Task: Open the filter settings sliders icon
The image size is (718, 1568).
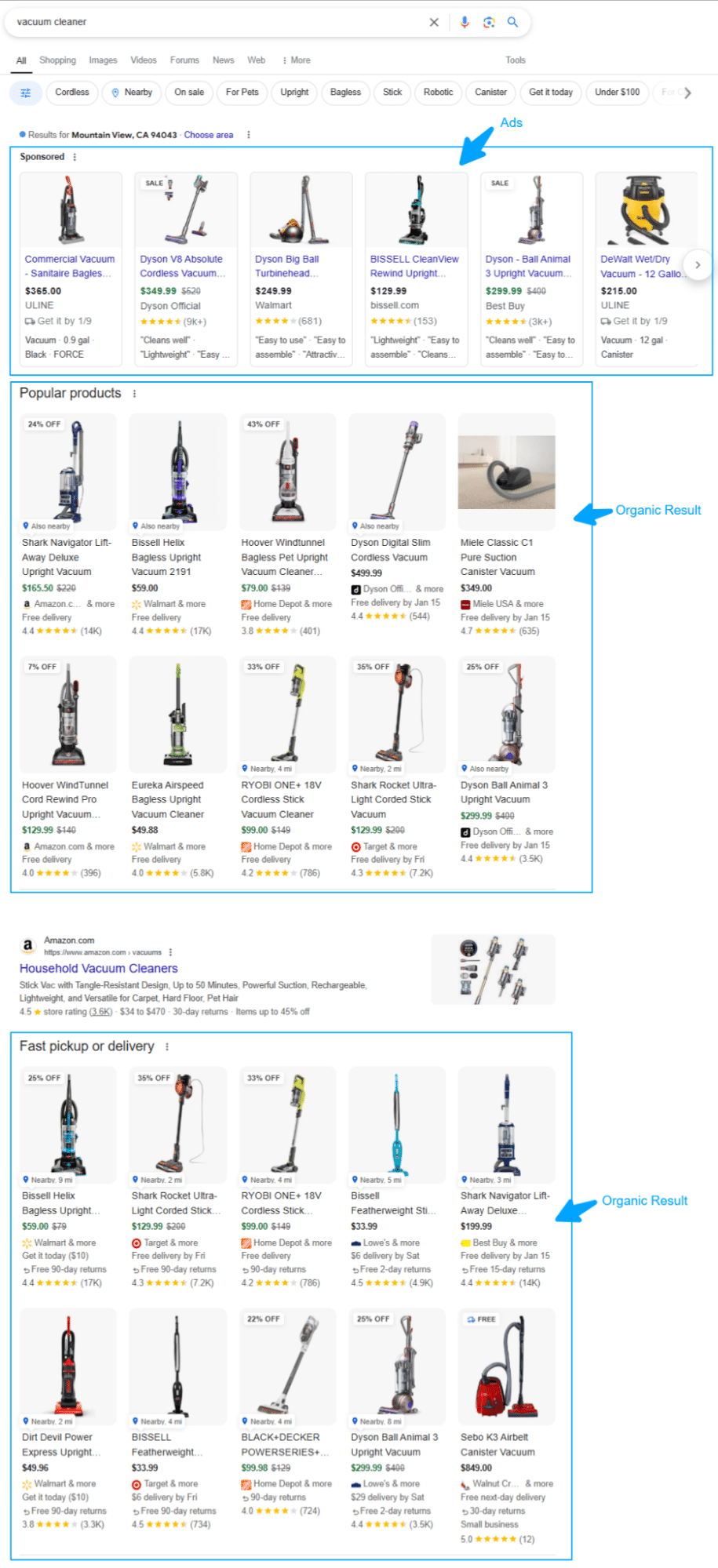Action: 26,93
